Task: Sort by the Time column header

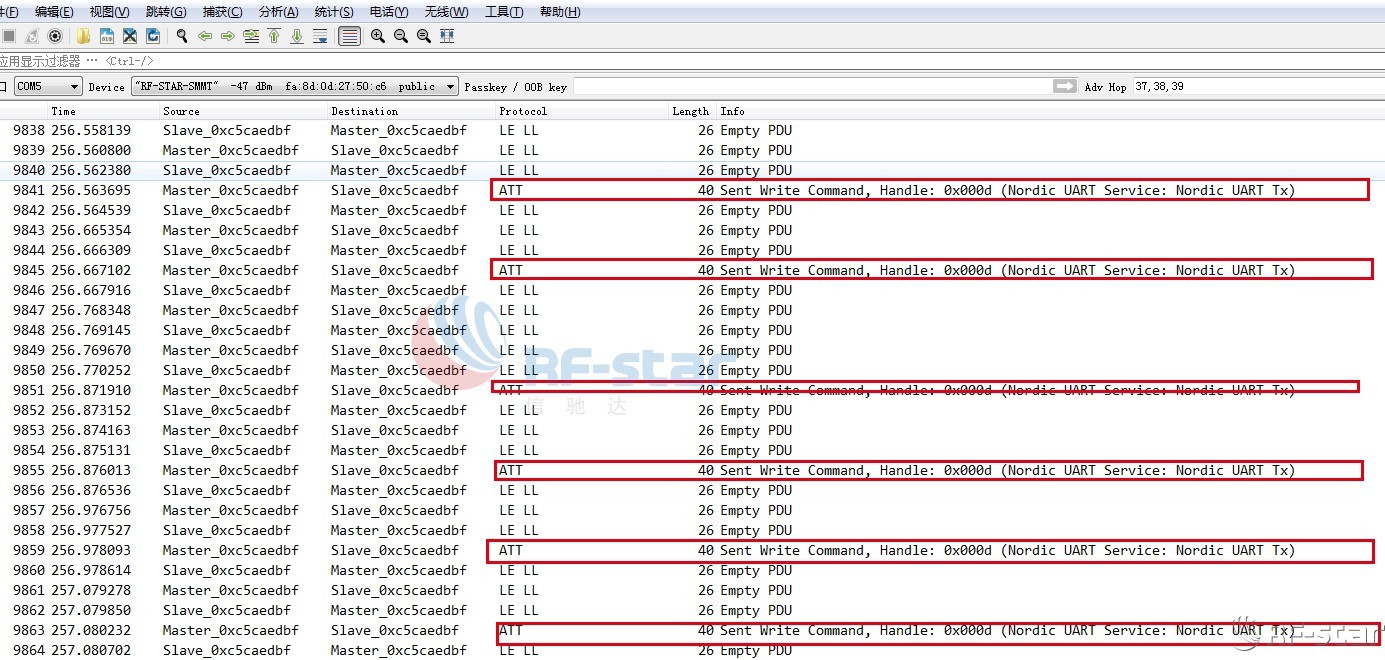Action: click(104, 111)
